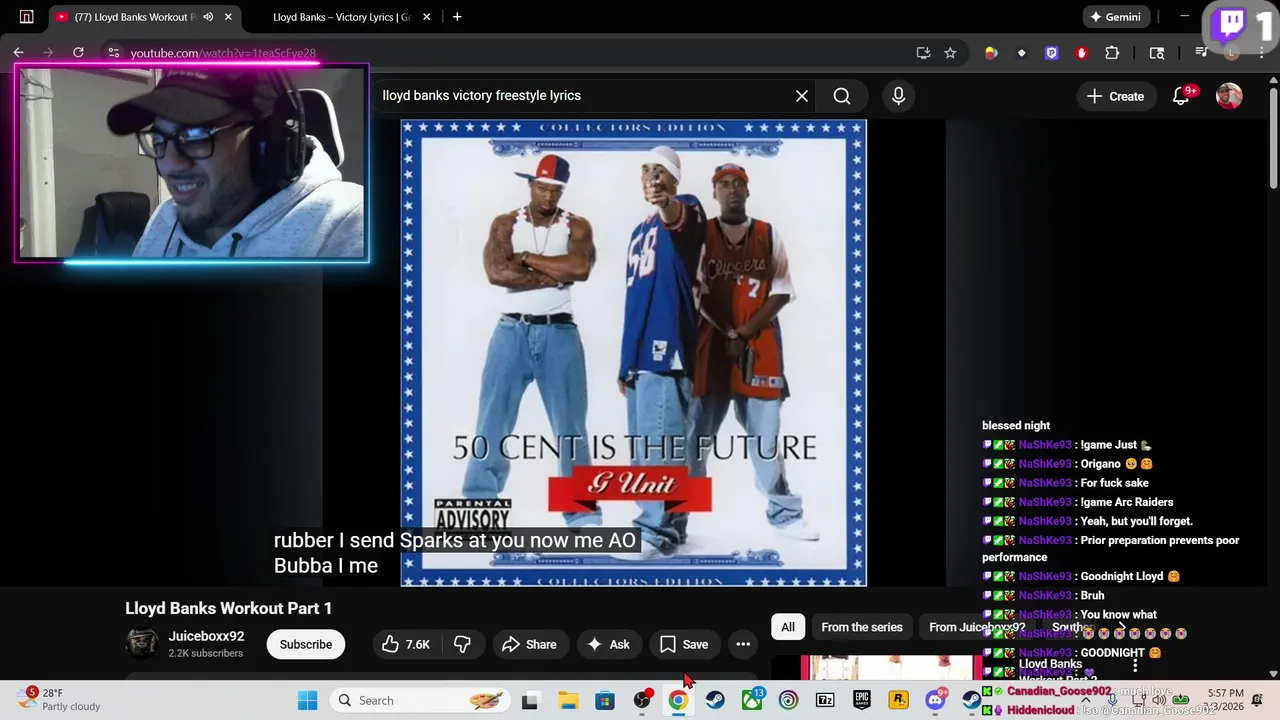Open Rockstar Games launcher from the taskbar
This screenshot has height=720, width=1280.
click(899, 700)
